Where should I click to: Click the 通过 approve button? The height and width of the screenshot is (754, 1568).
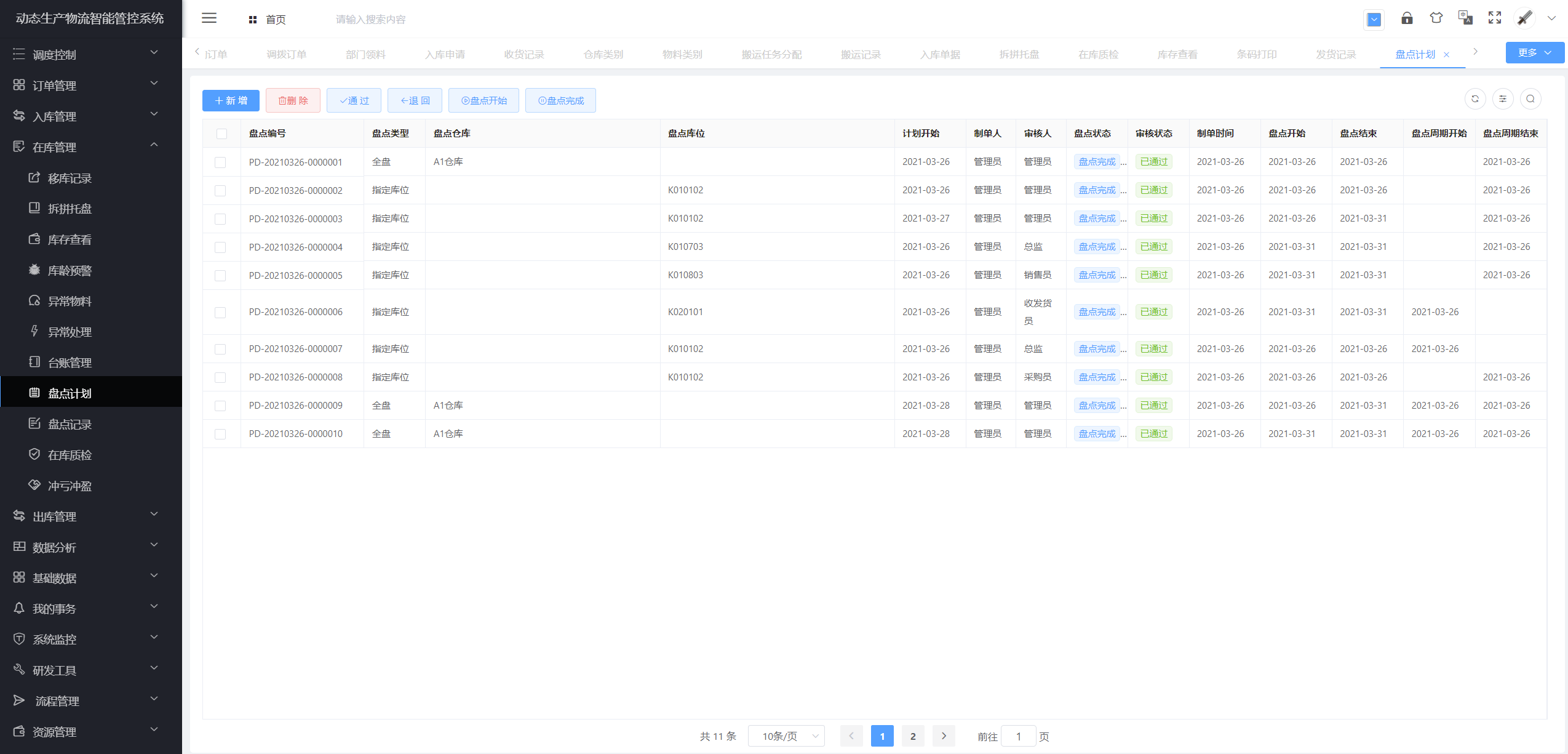click(x=354, y=100)
